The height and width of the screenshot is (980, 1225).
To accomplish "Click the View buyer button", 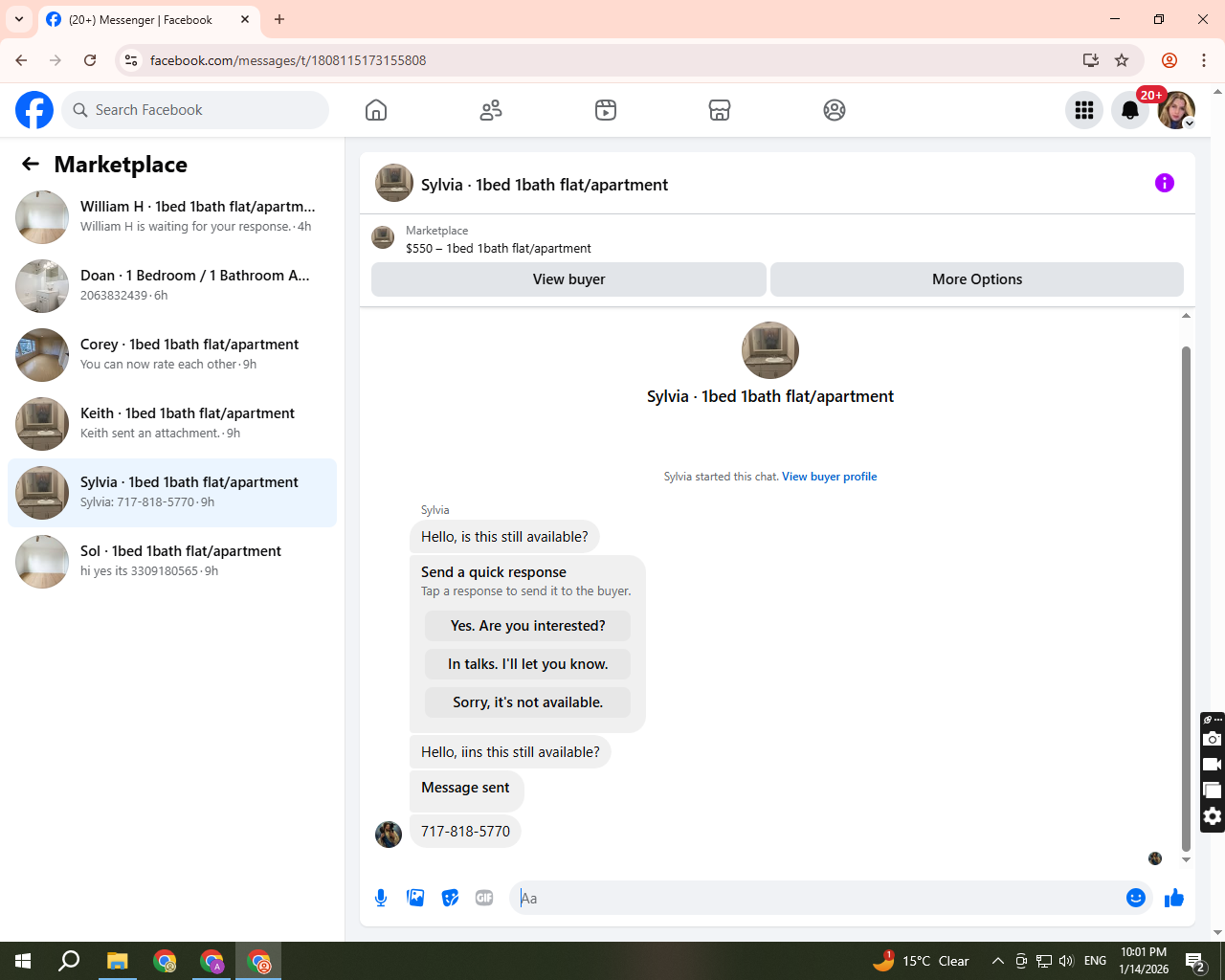I will pos(568,279).
